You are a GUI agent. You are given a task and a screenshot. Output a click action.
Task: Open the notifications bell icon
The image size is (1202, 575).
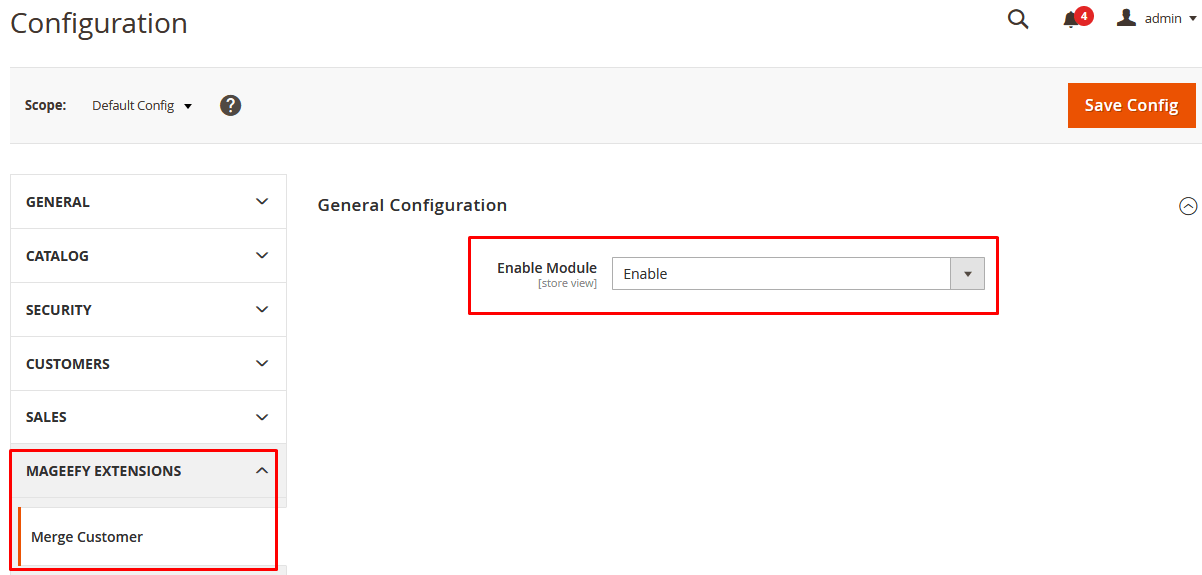point(1071,20)
